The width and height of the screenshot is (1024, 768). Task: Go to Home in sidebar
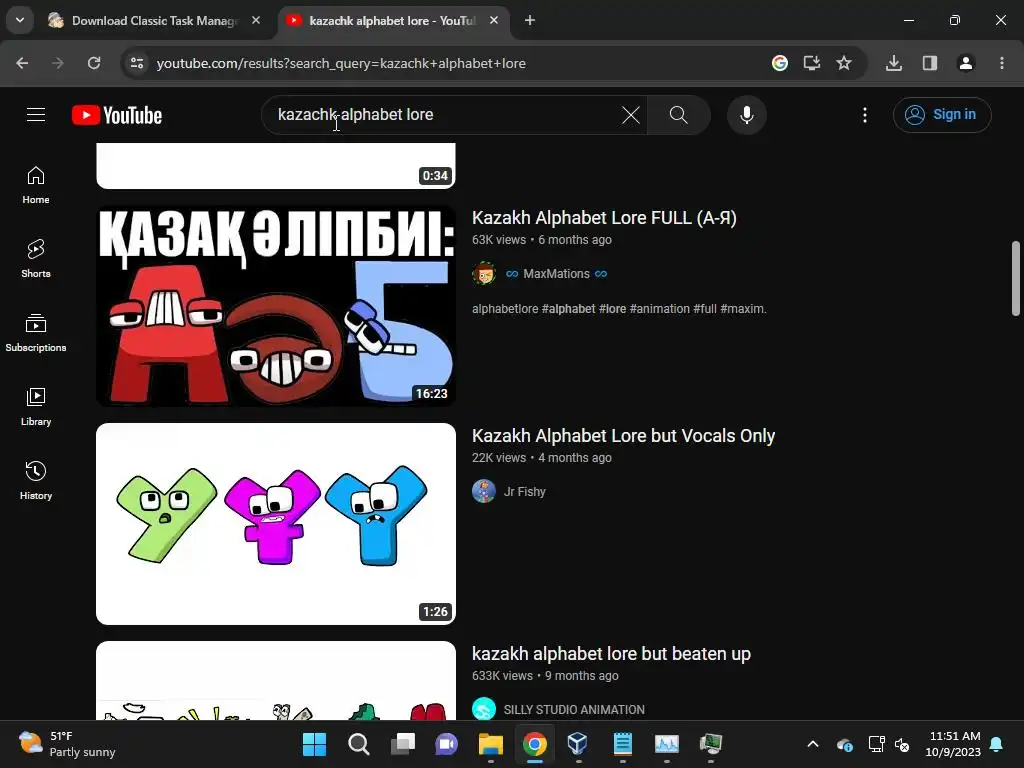click(x=36, y=185)
